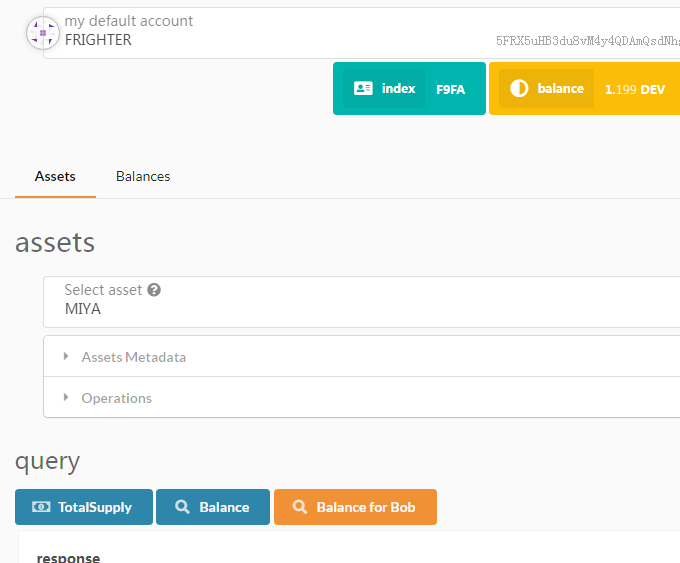Open the Select asset dropdown showing MIYA
680x563 pixels.
pyautogui.click(x=362, y=302)
